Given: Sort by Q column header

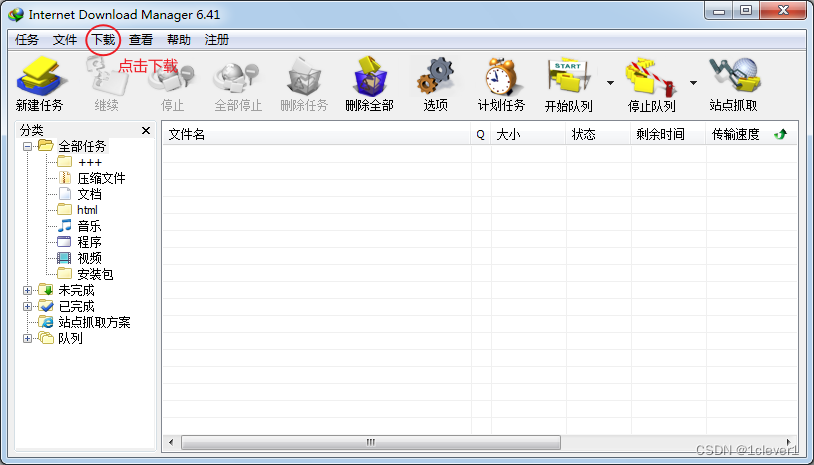Looking at the screenshot, I should click(481, 134).
